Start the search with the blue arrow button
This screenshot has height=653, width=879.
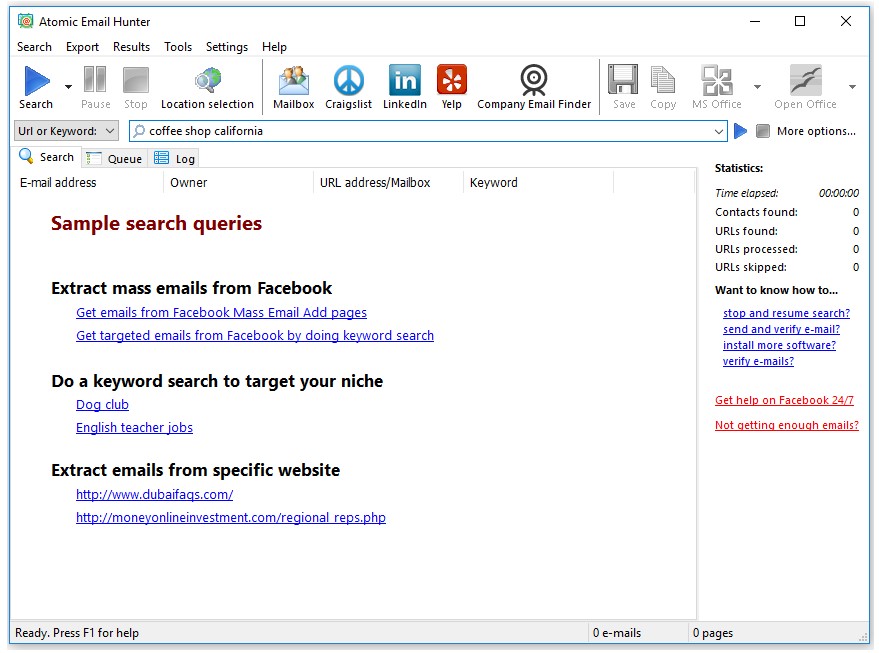(x=740, y=130)
